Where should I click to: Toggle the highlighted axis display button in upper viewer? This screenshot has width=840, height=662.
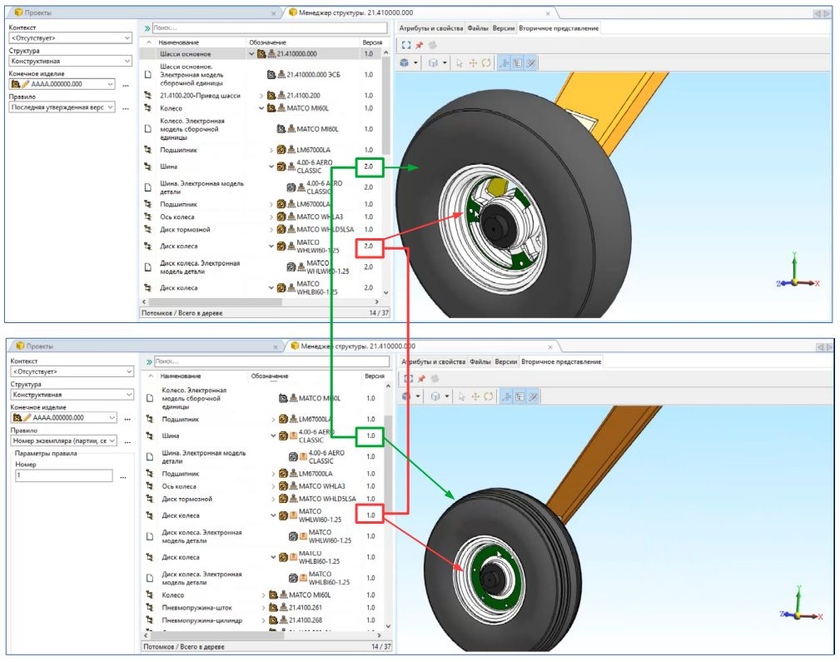pyautogui.click(x=504, y=63)
